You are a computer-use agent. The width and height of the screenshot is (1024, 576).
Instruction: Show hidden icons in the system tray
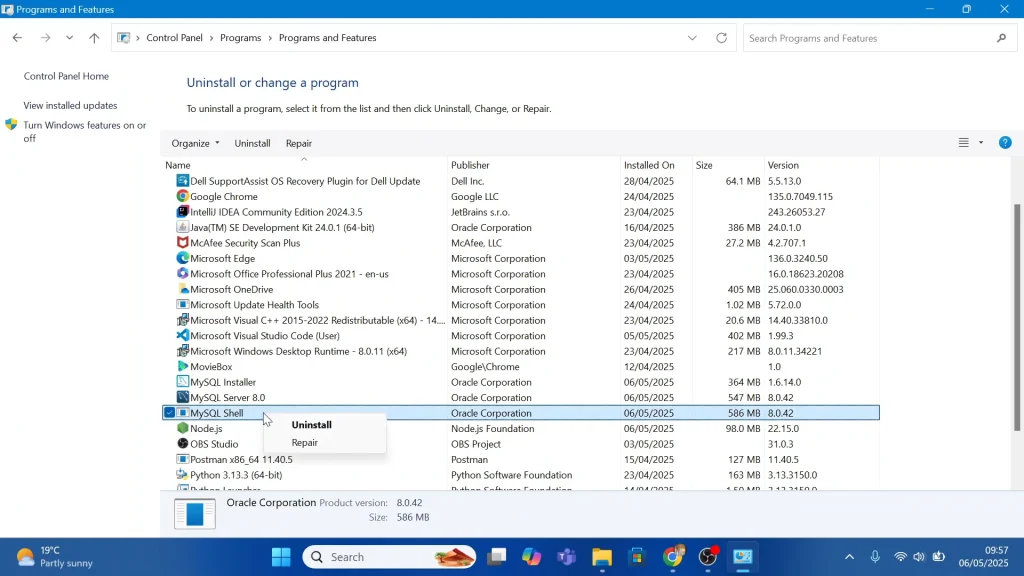[x=849, y=556]
